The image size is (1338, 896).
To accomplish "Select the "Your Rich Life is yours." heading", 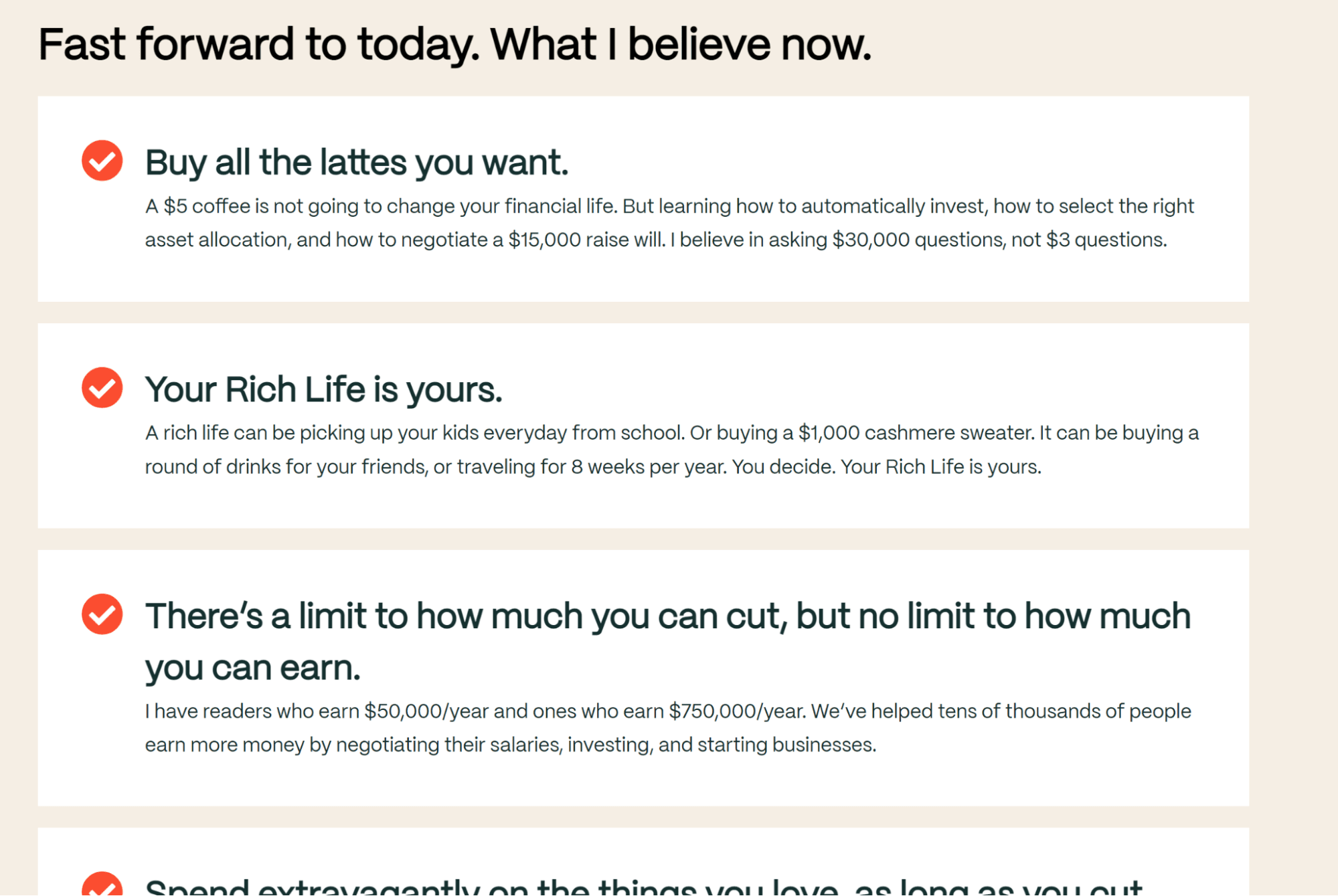I will coord(323,389).
